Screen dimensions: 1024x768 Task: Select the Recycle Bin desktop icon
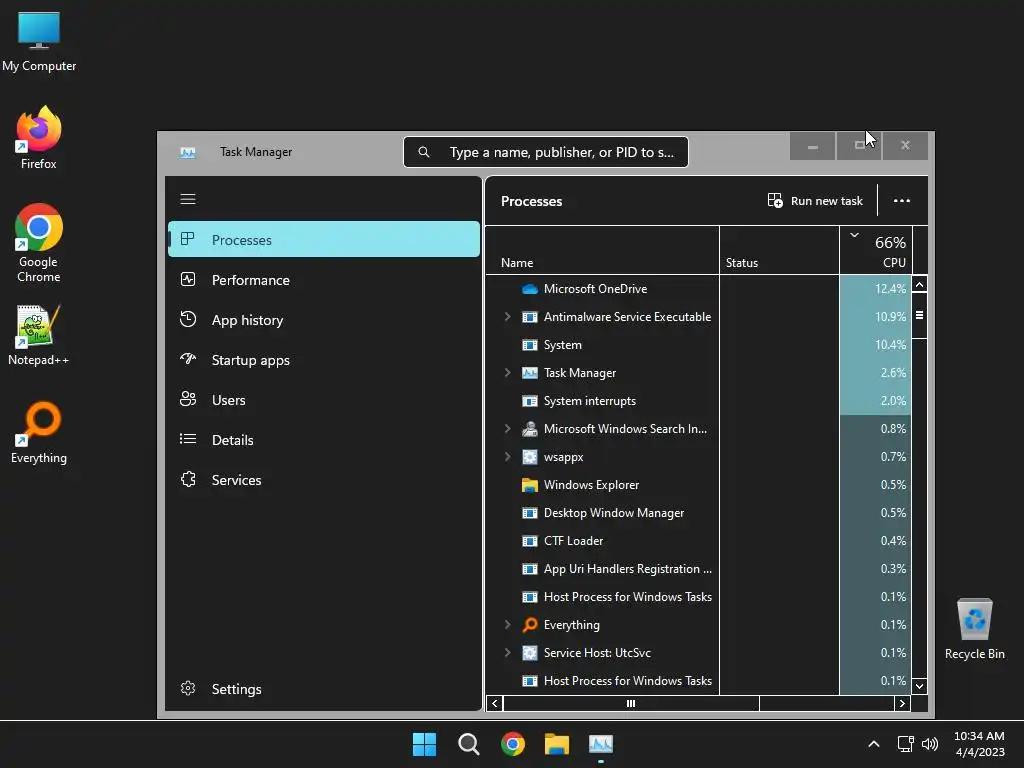(x=974, y=629)
